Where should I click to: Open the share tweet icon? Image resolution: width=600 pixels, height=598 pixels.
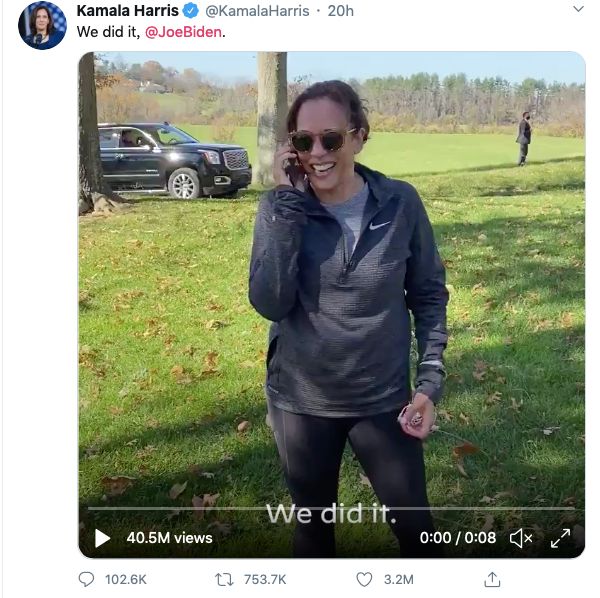(492, 579)
